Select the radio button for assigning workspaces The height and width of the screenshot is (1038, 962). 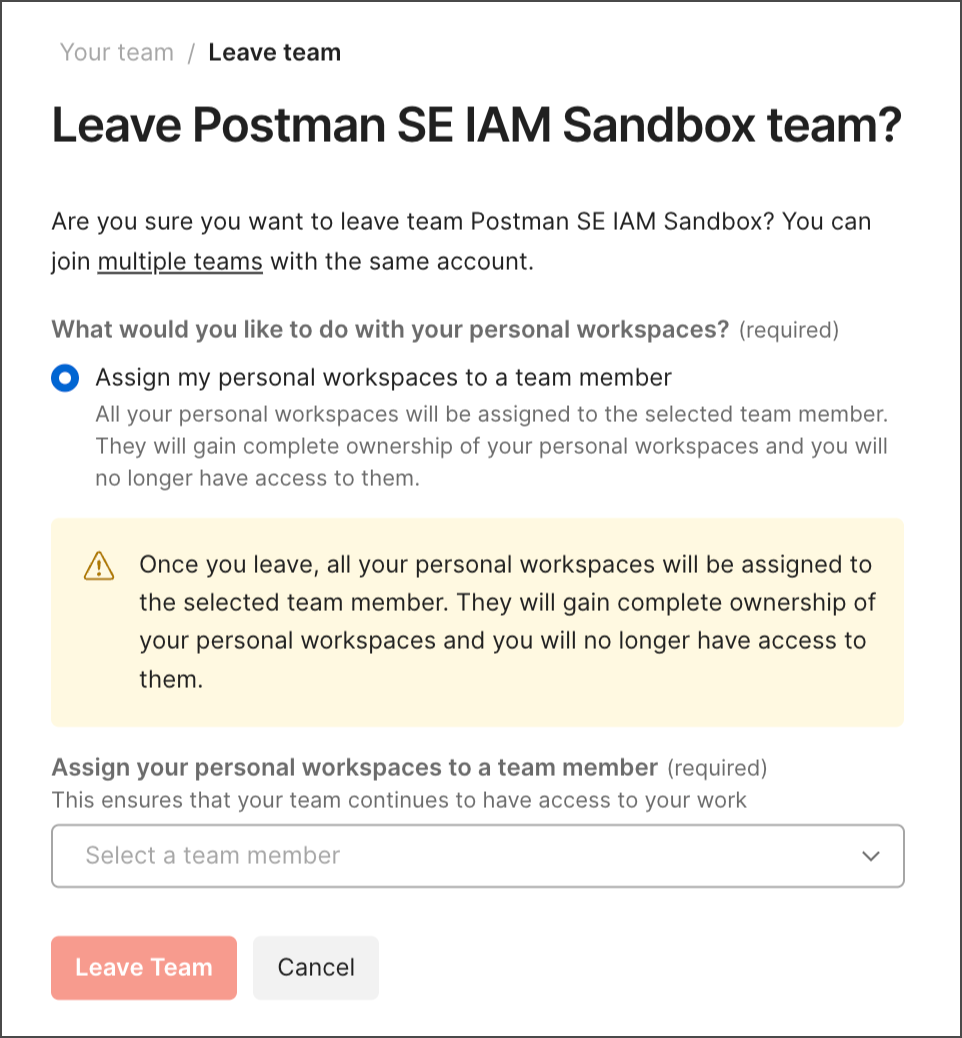point(64,378)
